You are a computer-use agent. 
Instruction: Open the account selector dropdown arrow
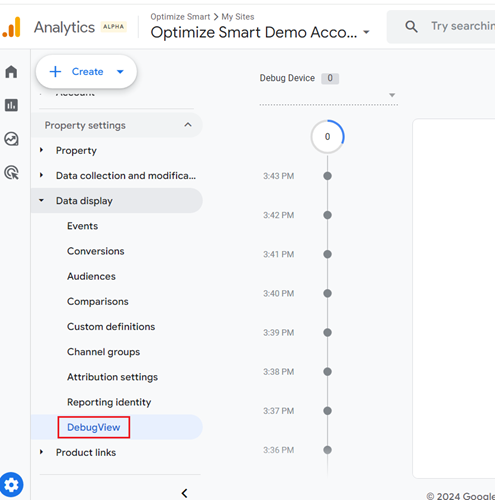click(x=366, y=32)
